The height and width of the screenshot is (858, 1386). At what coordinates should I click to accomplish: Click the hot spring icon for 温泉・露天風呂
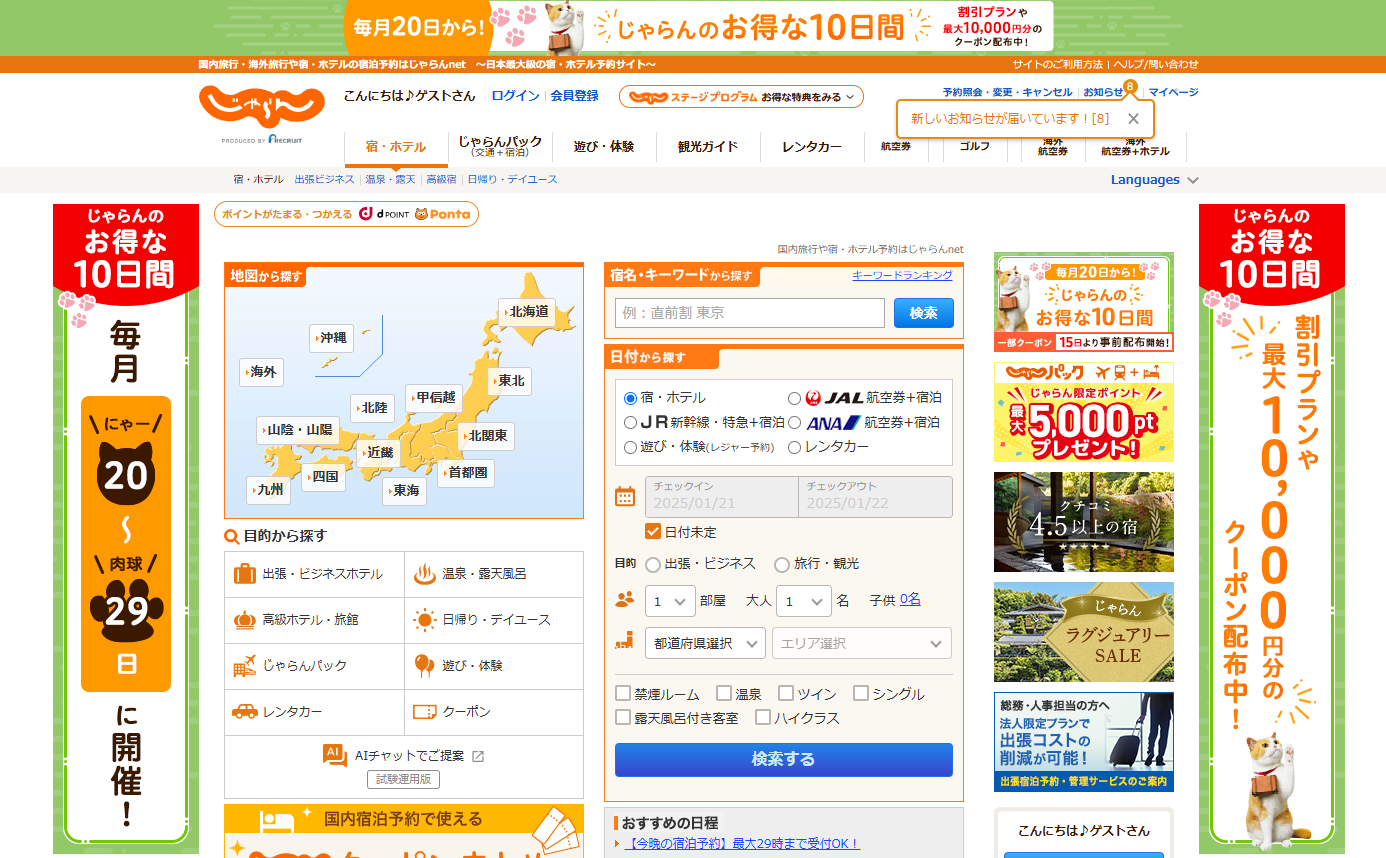click(x=424, y=574)
